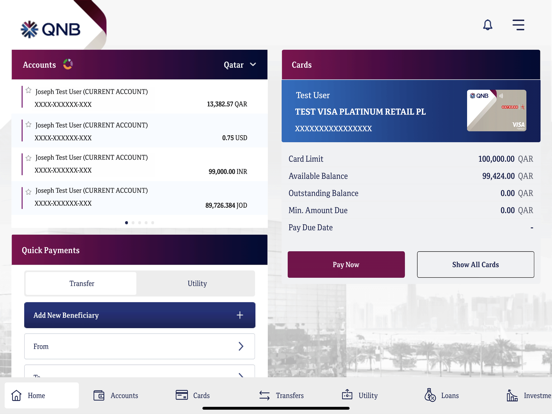Click the Quick Payments header
The width and height of the screenshot is (552, 414).
[x=139, y=250]
